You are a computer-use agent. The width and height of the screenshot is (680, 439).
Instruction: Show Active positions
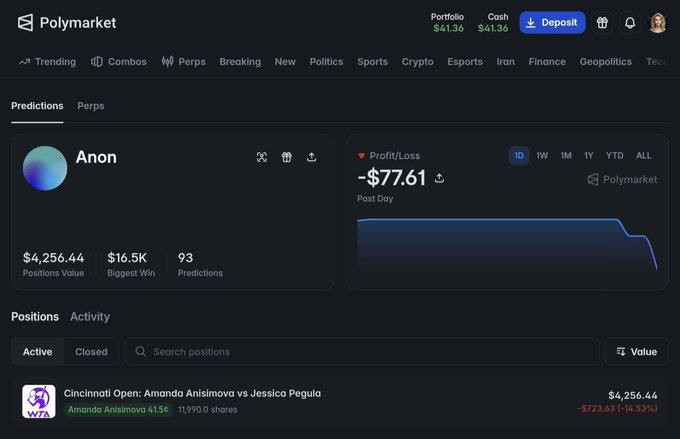pyautogui.click(x=38, y=351)
